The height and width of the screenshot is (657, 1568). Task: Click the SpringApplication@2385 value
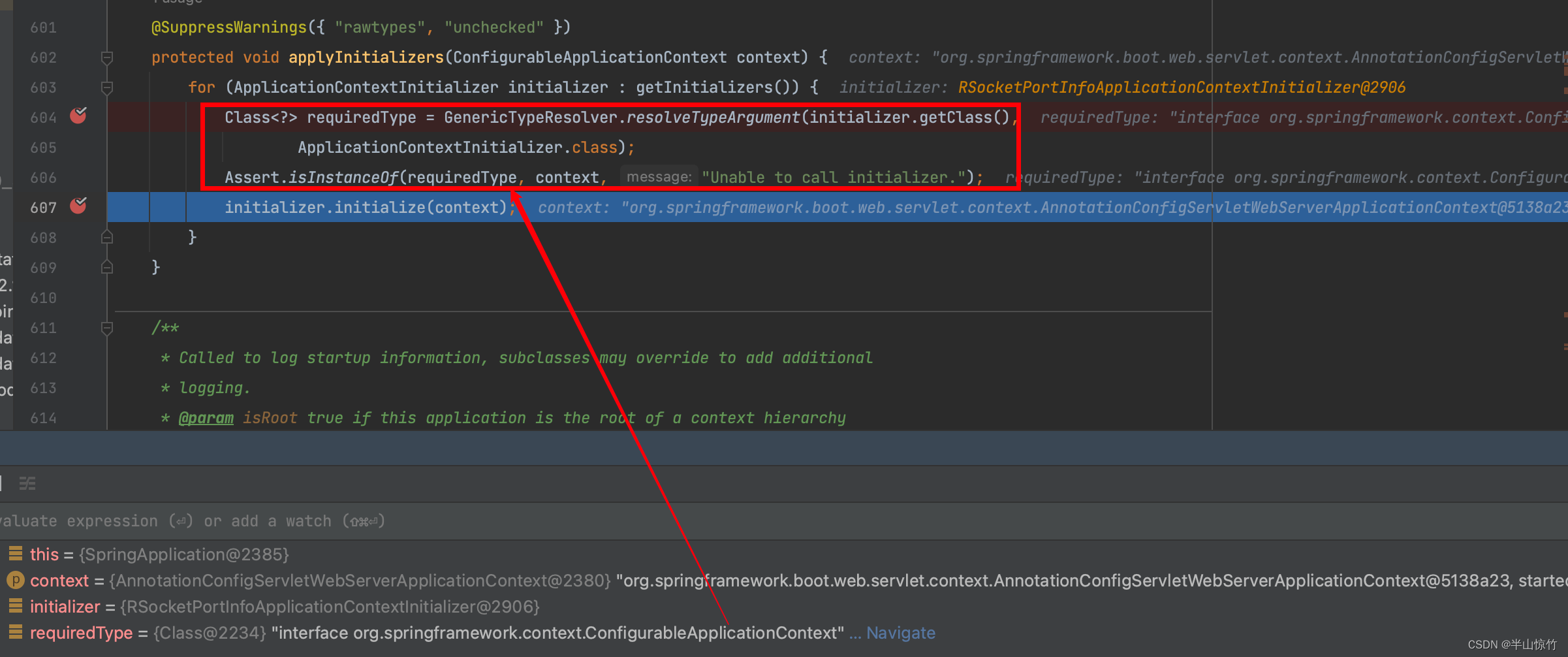coord(184,554)
